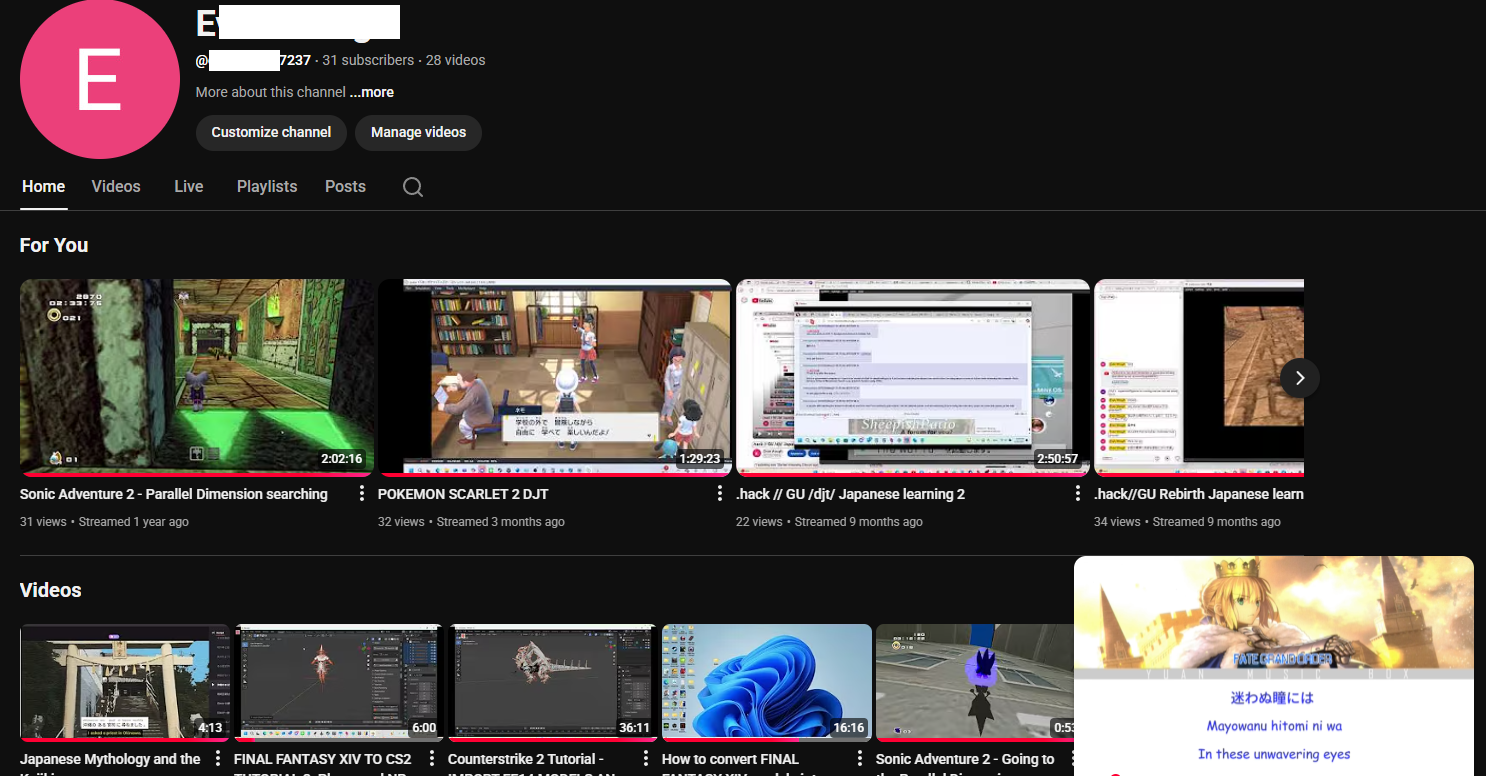Screen dimensions: 1486x776
Task: Switch to the Home tab
Action: (44, 187)
